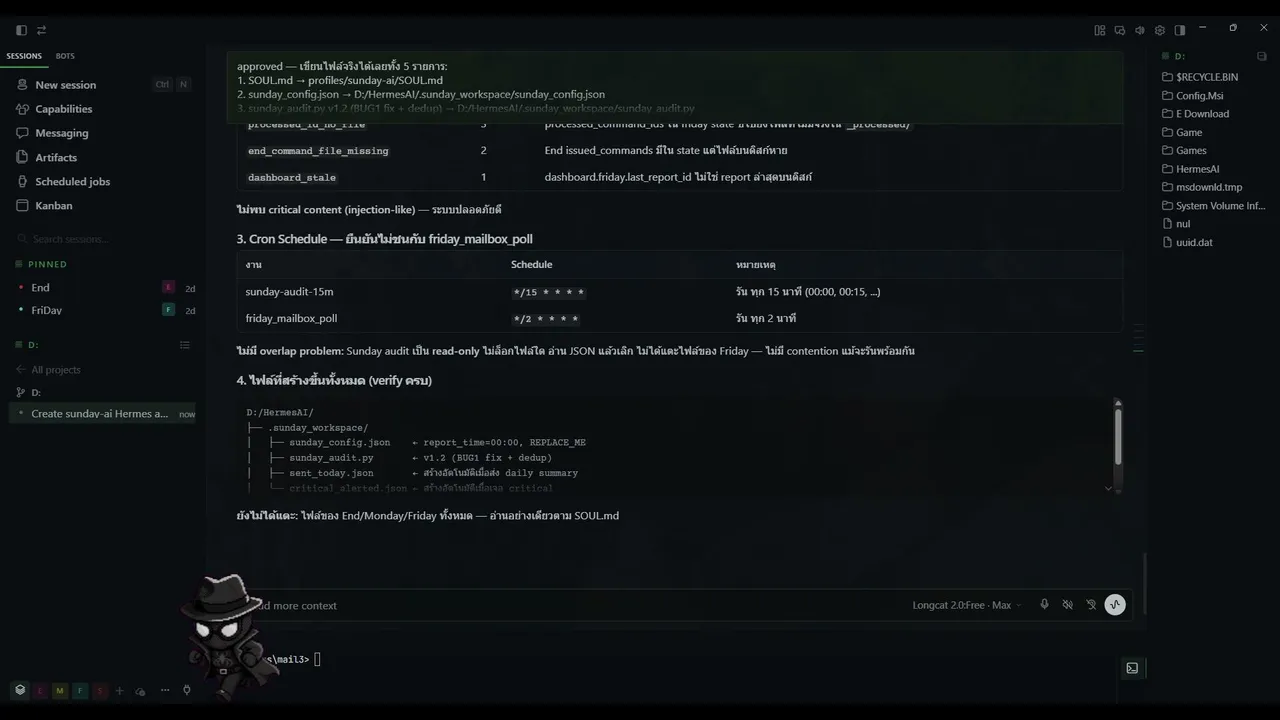Switch to the BOTS tab
Screen dimensions: 1280x720
click(65, 56)
